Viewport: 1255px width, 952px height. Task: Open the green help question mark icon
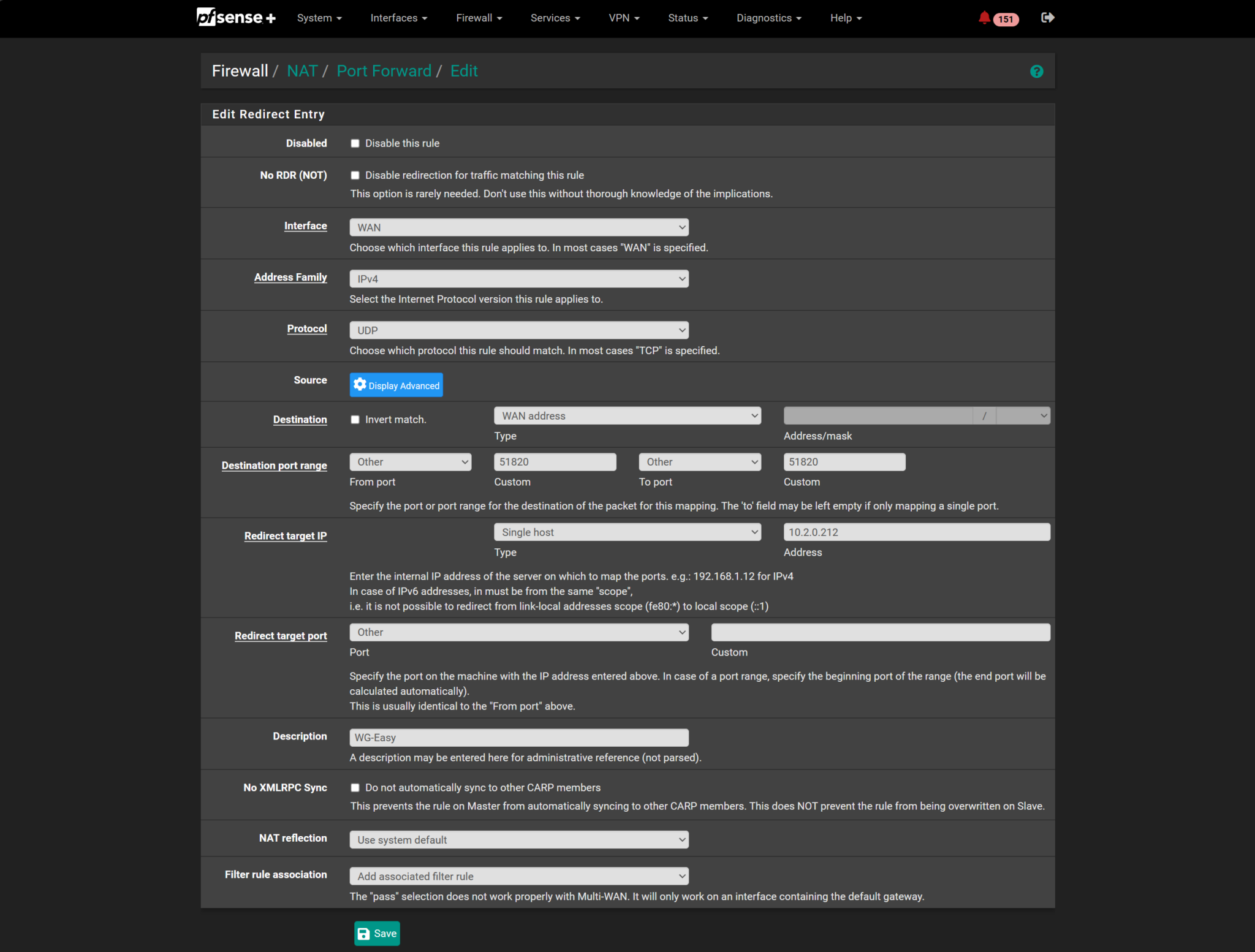tap(1036, 72)
